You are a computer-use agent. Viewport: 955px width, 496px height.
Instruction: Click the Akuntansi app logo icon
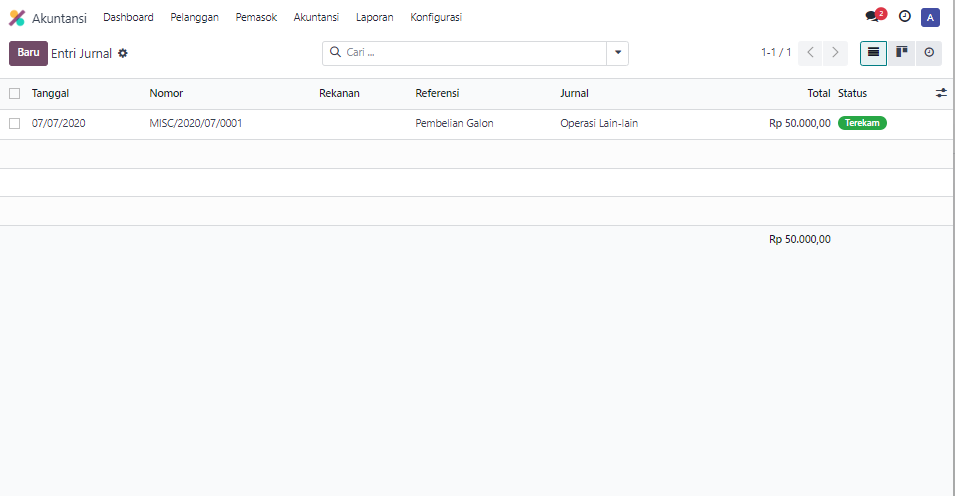pos(17,18)
